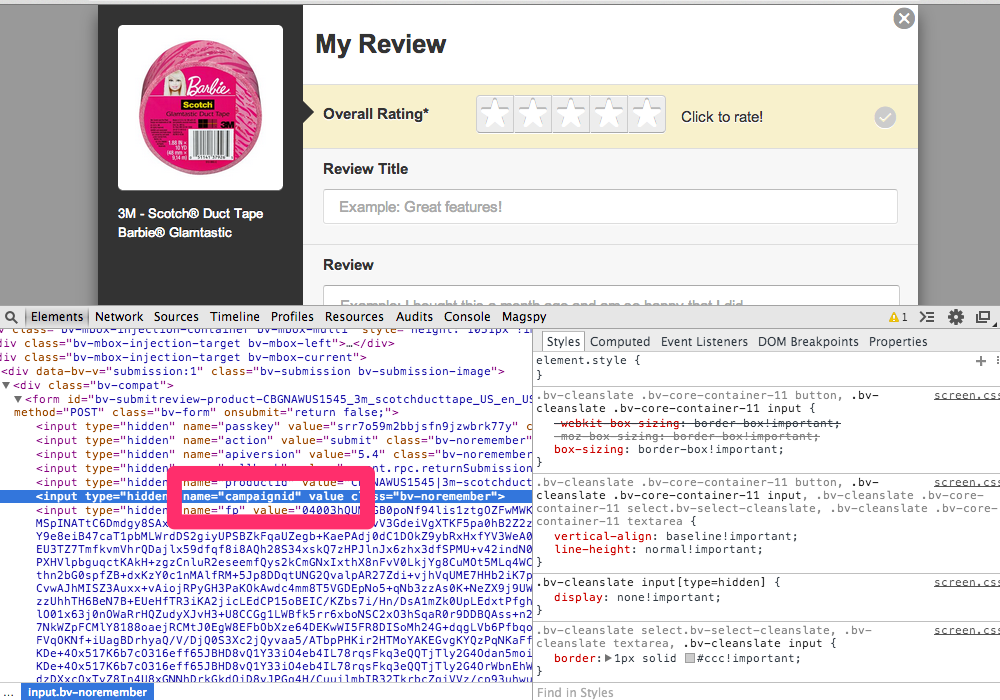Image resolution: width=1000 pixels, height=700 pixels.
Task: Click the warning count indicator
Action: pyautogui.click(x=898, y=317)
